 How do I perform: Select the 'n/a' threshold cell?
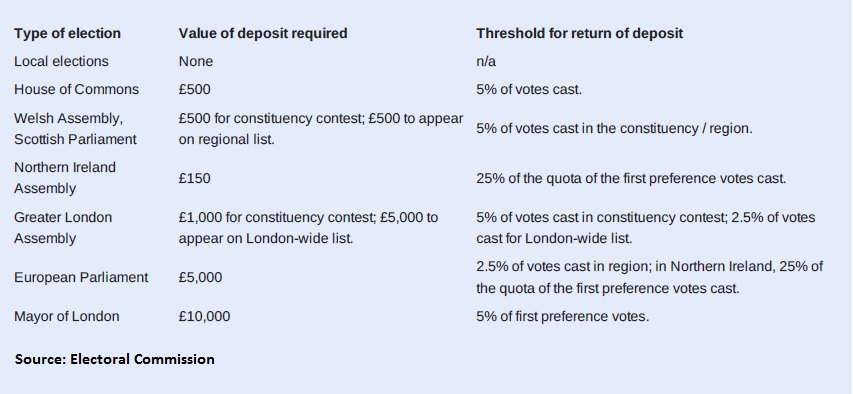486,61
